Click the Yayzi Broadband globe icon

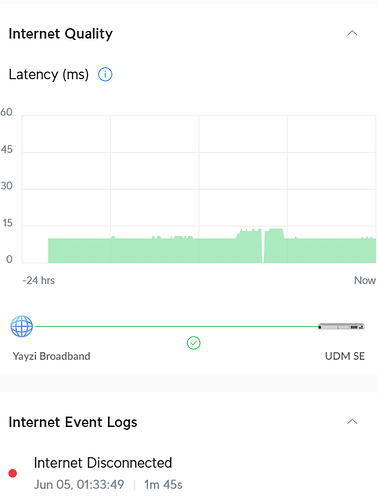click(22, 326)
